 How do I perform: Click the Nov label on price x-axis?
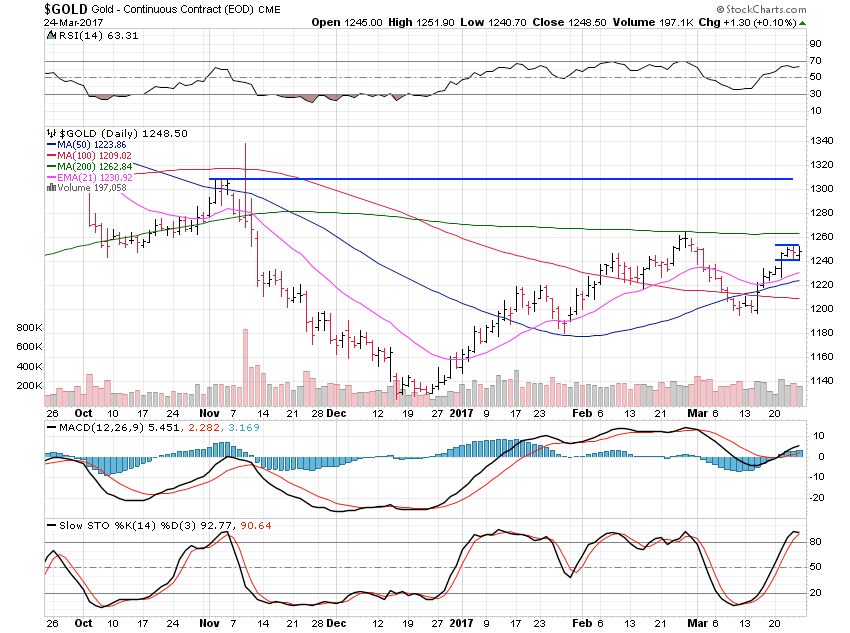pyautogui.click(x=208, y=411)
